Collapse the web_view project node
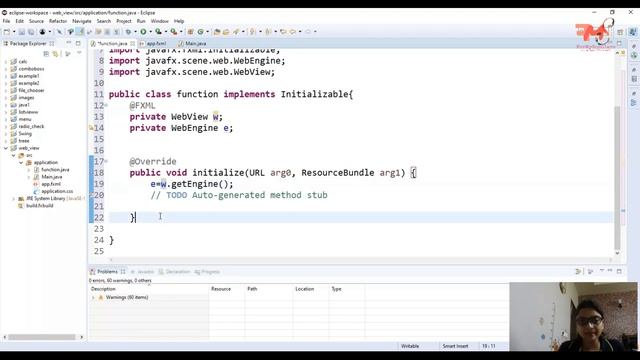 [x=6, y=148]
